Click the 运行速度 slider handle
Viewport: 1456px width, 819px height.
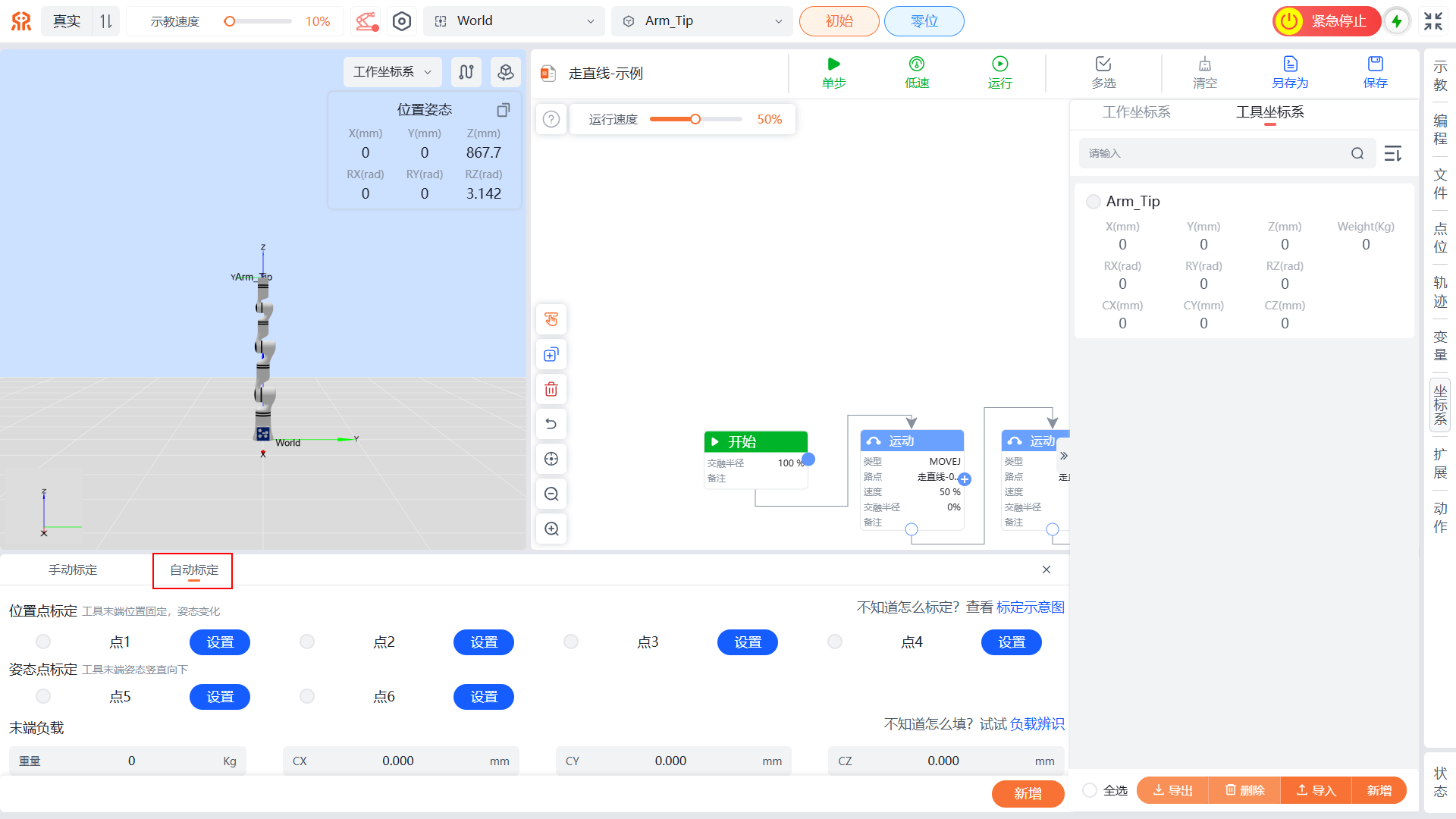(x=695, y=120)
